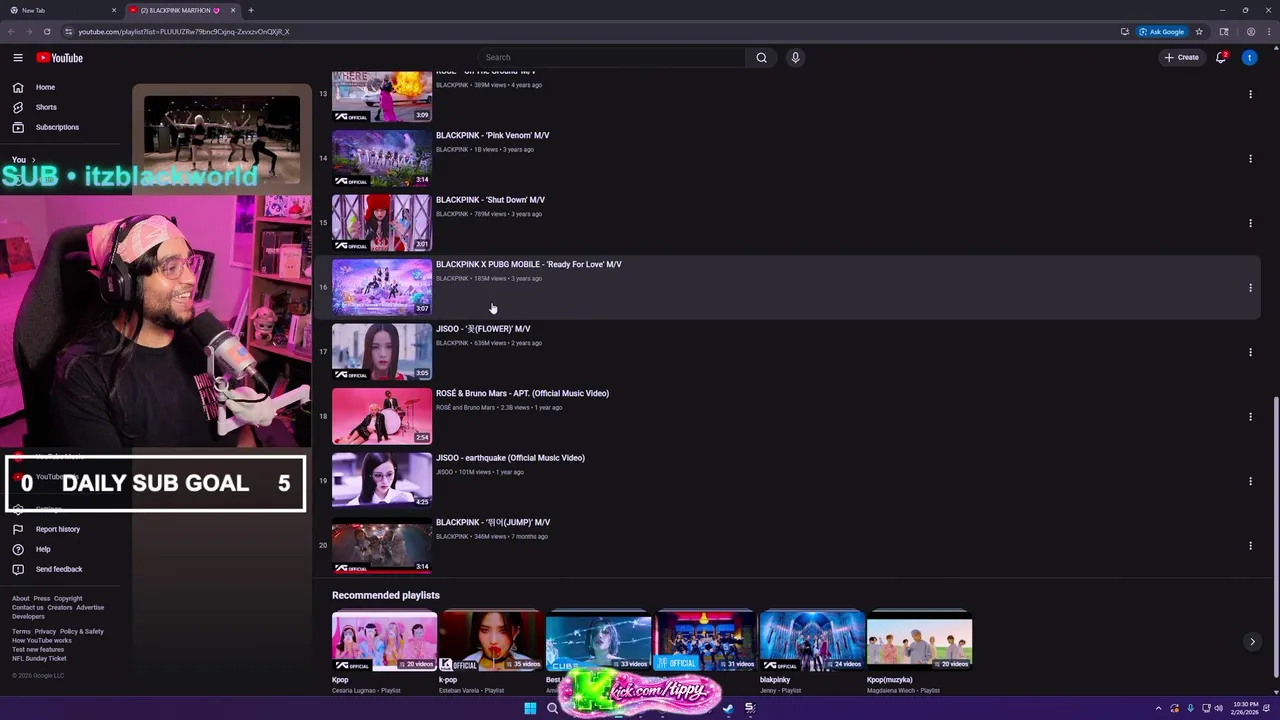1280x720 pixels.
Task: Open the YouTube hamburger guide menu
Action: pos(18,58)
